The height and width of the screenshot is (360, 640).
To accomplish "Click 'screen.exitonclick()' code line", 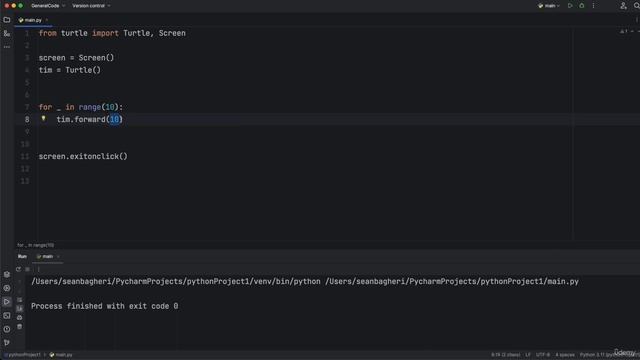I will [x=83, y=156].
